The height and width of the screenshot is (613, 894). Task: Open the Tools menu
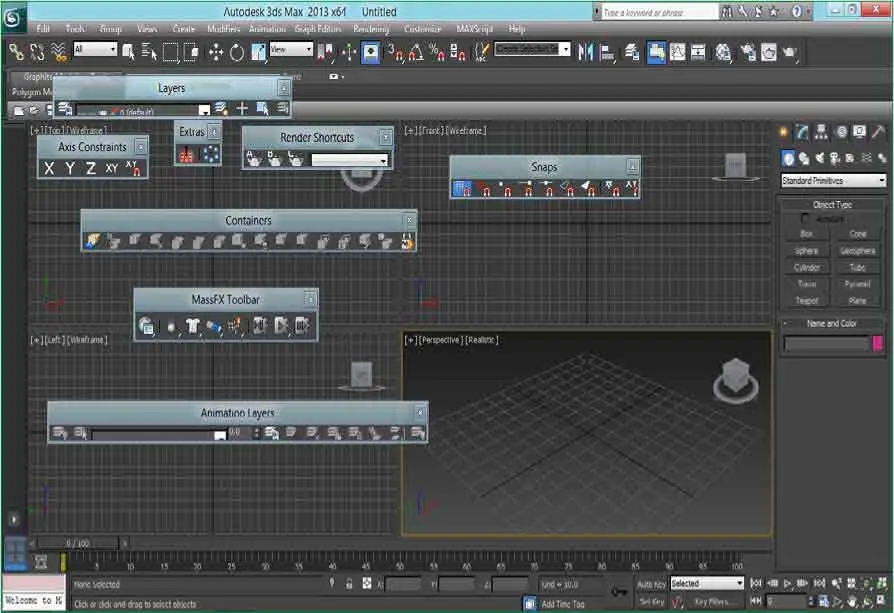point(75,28)
